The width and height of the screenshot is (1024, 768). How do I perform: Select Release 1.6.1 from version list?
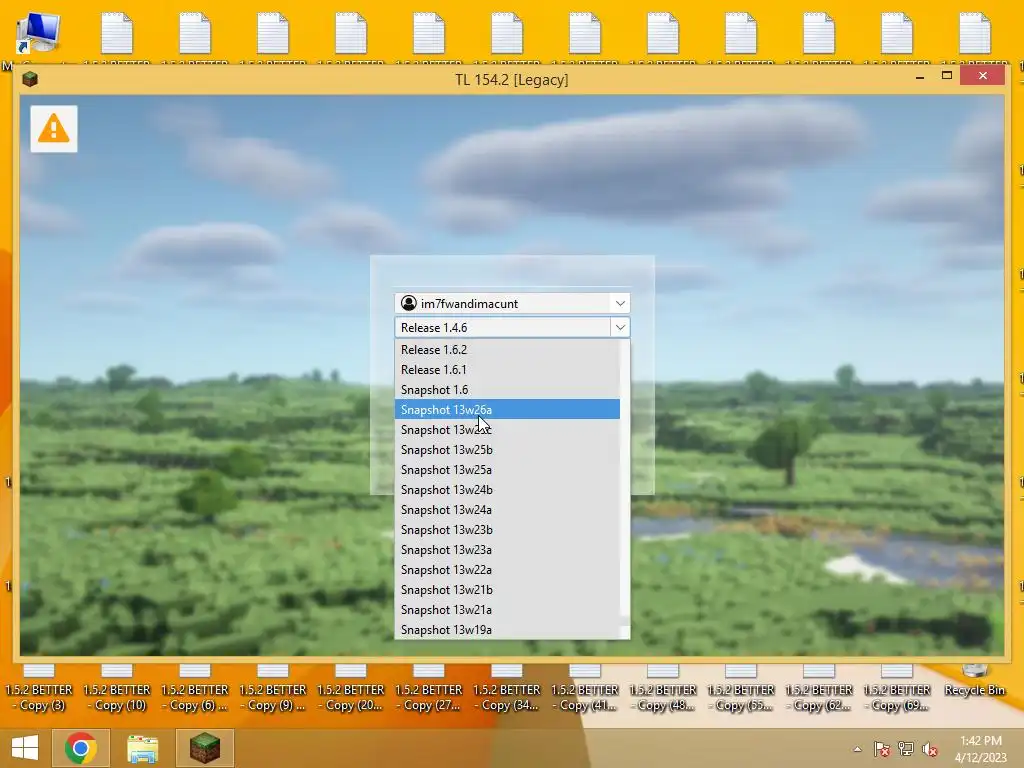coord(507,370)
